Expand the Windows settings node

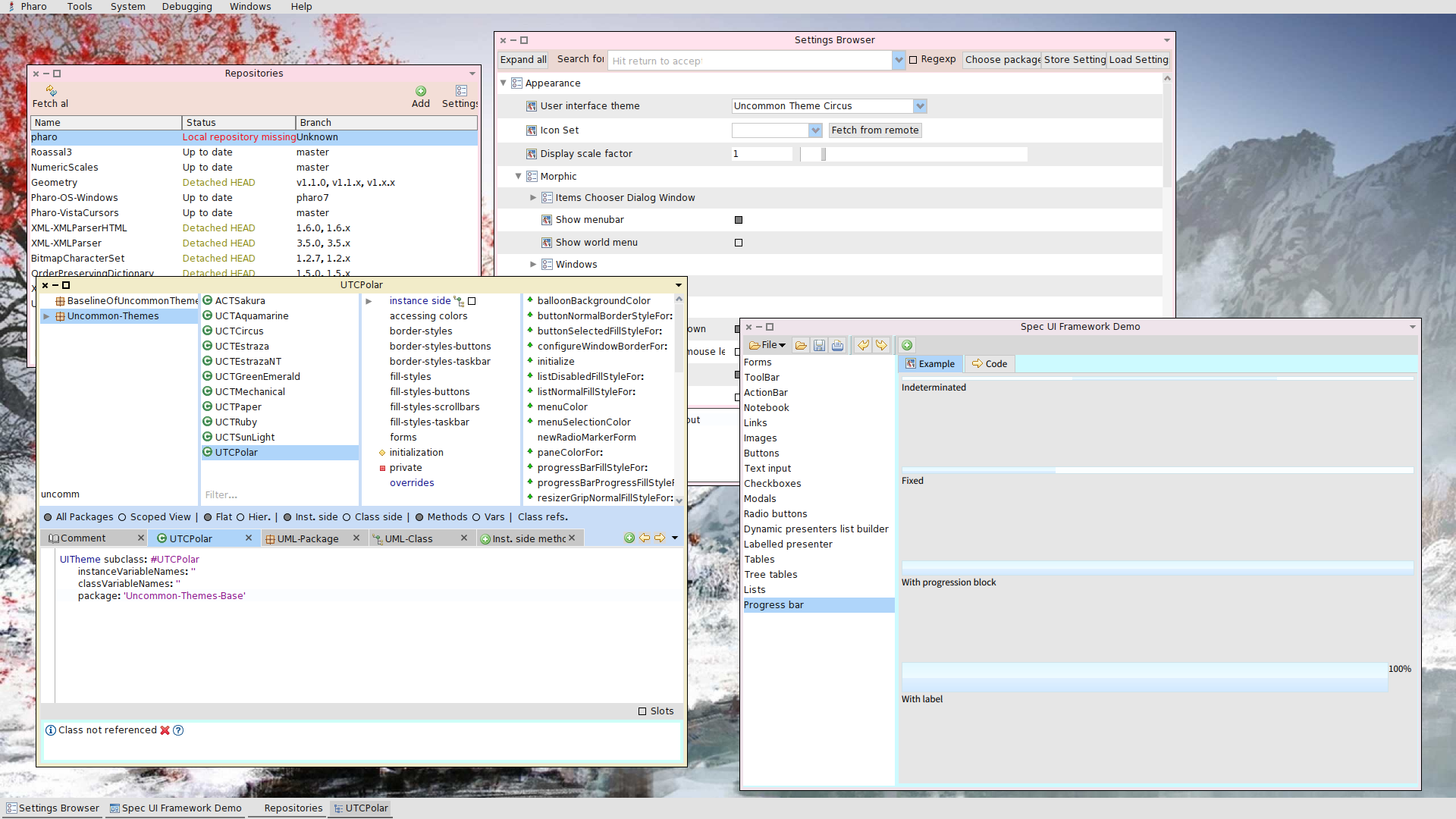click(x=533, y=265)
